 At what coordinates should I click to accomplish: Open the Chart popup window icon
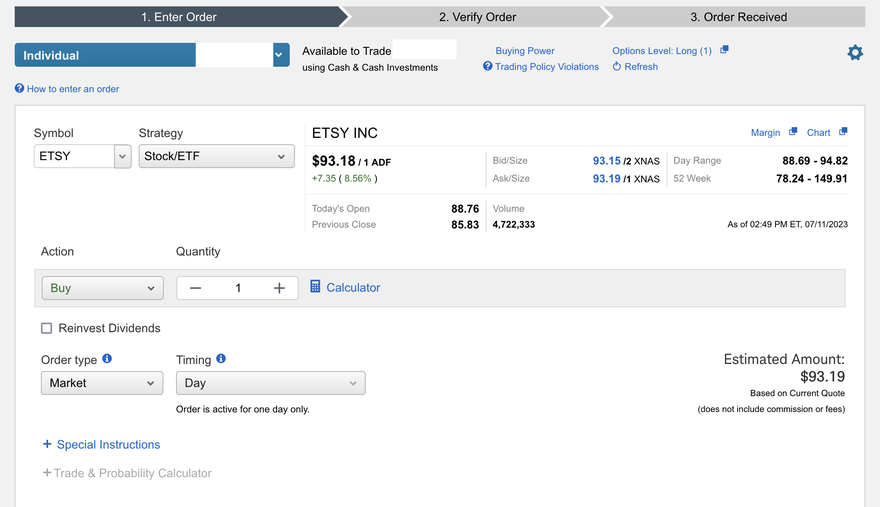pyautogui.click(x=842, y=132)
